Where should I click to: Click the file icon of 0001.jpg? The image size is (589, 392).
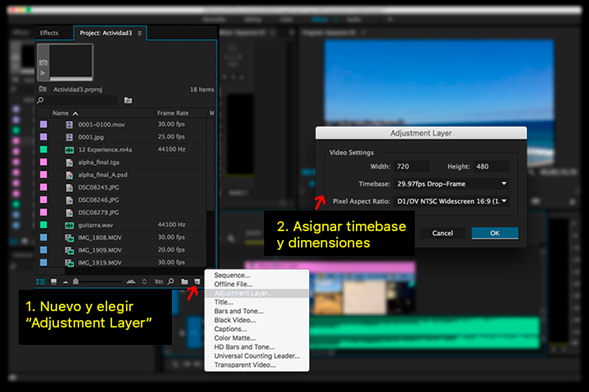click(69, 137)
